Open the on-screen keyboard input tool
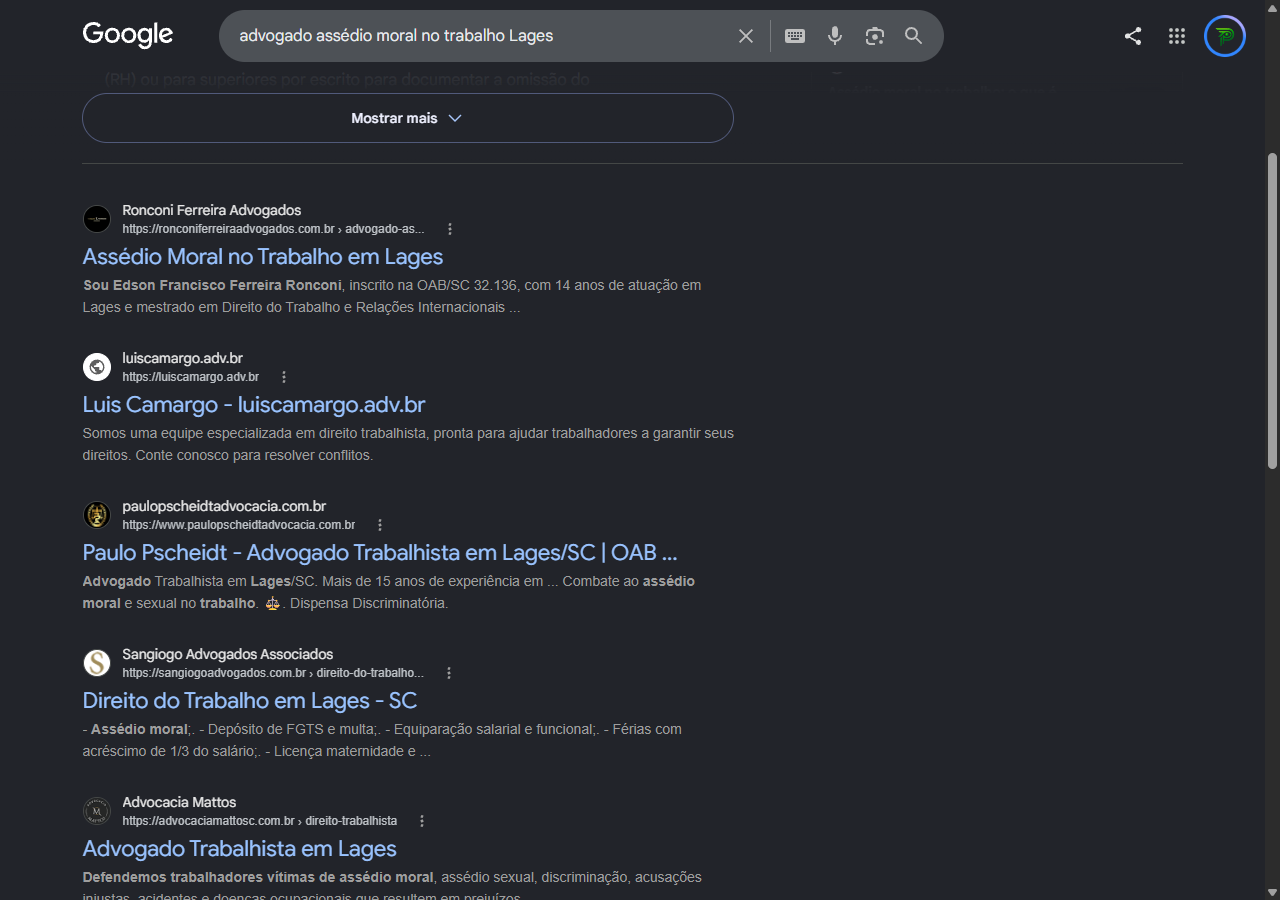Image resolution: width=1280 pixels, height=900 pixels. coord(795,36)
